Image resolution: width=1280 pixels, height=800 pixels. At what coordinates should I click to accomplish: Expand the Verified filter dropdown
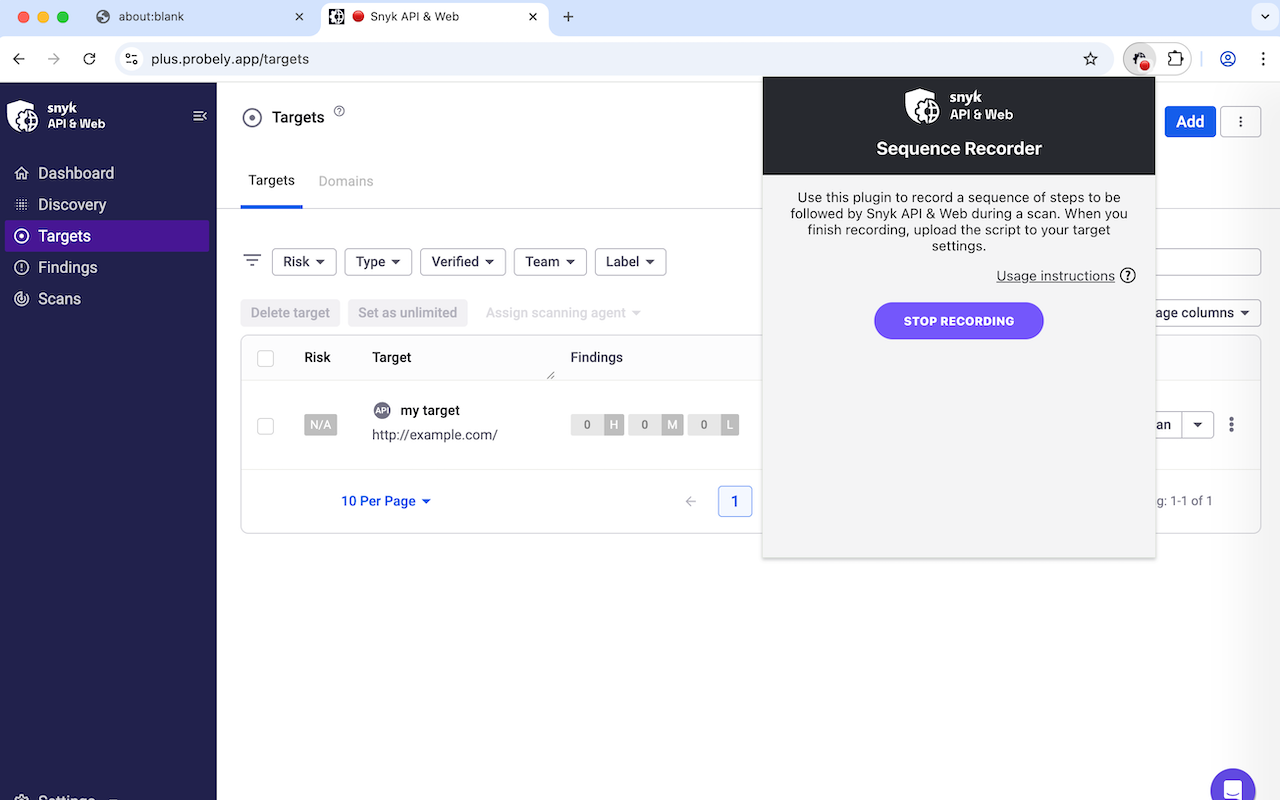click(463, 262)
